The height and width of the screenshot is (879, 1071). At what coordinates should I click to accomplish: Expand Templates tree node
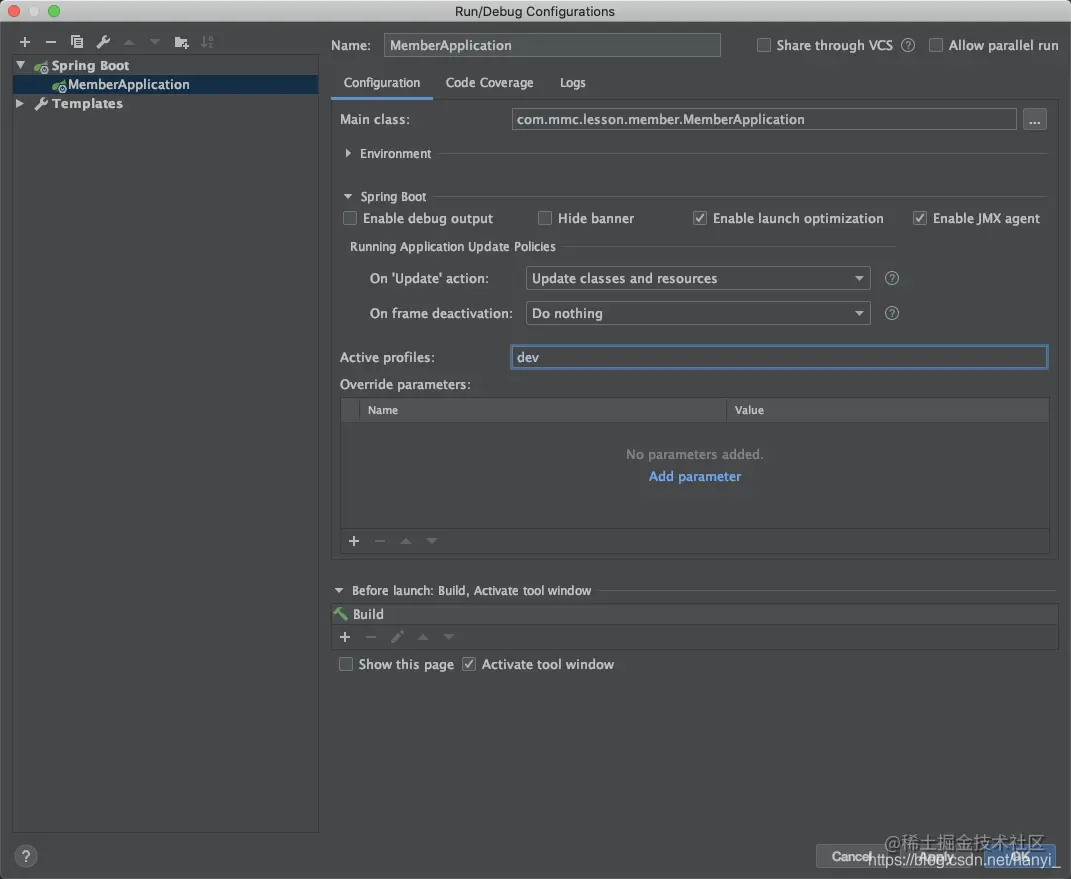pyautogui.click(x=20, y=104)
